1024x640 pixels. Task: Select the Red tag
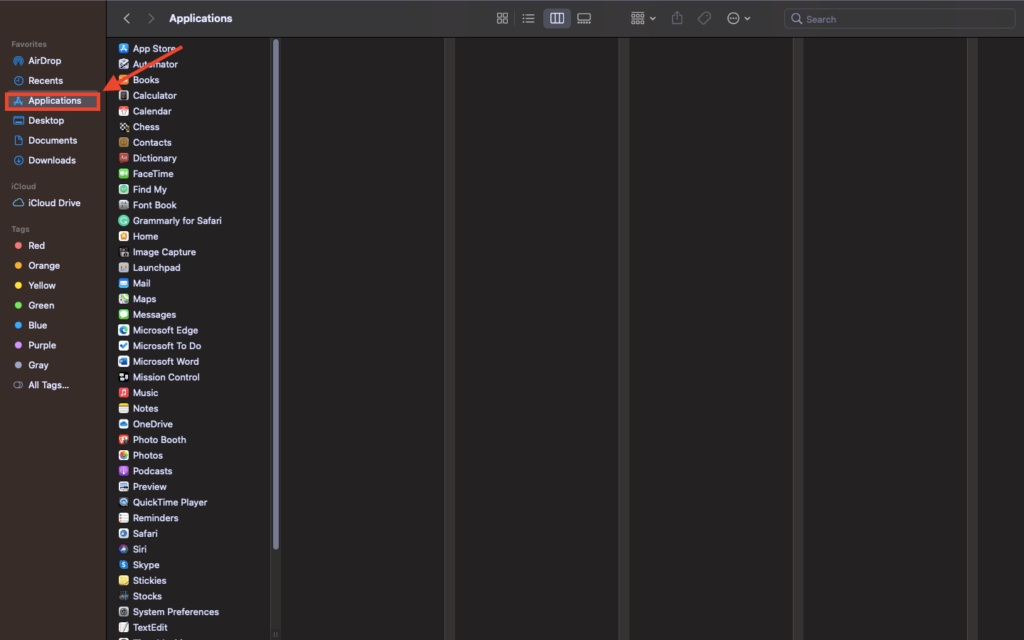pos(36,246)
